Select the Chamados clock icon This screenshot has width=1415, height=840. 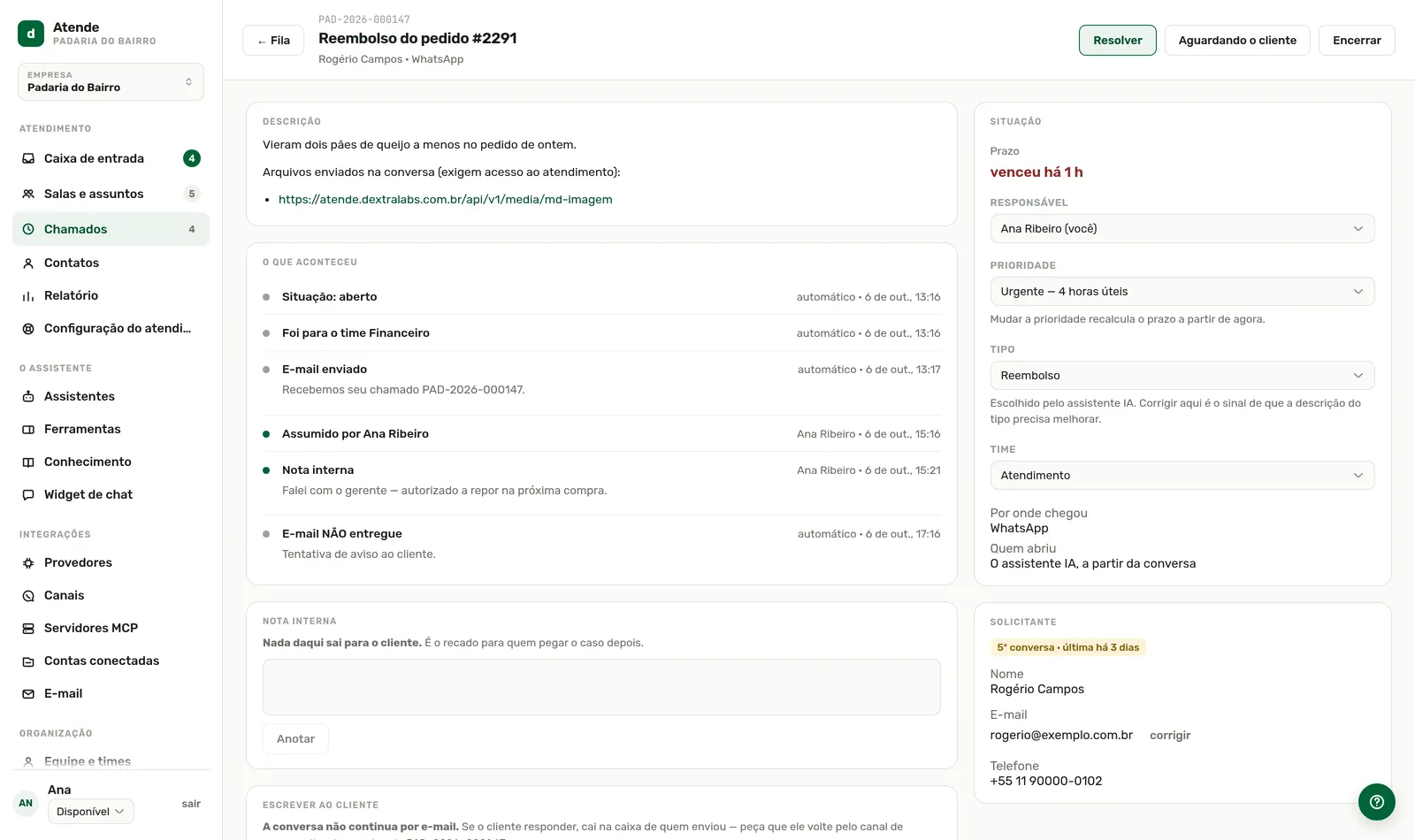(28, 229)
